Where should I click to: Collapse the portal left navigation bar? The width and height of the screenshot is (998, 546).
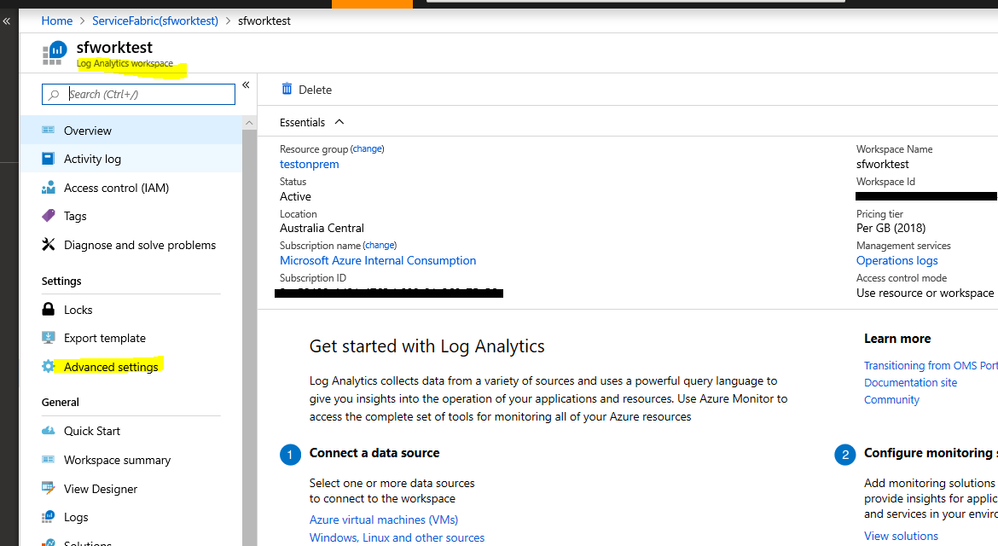[x=6, y=21]
